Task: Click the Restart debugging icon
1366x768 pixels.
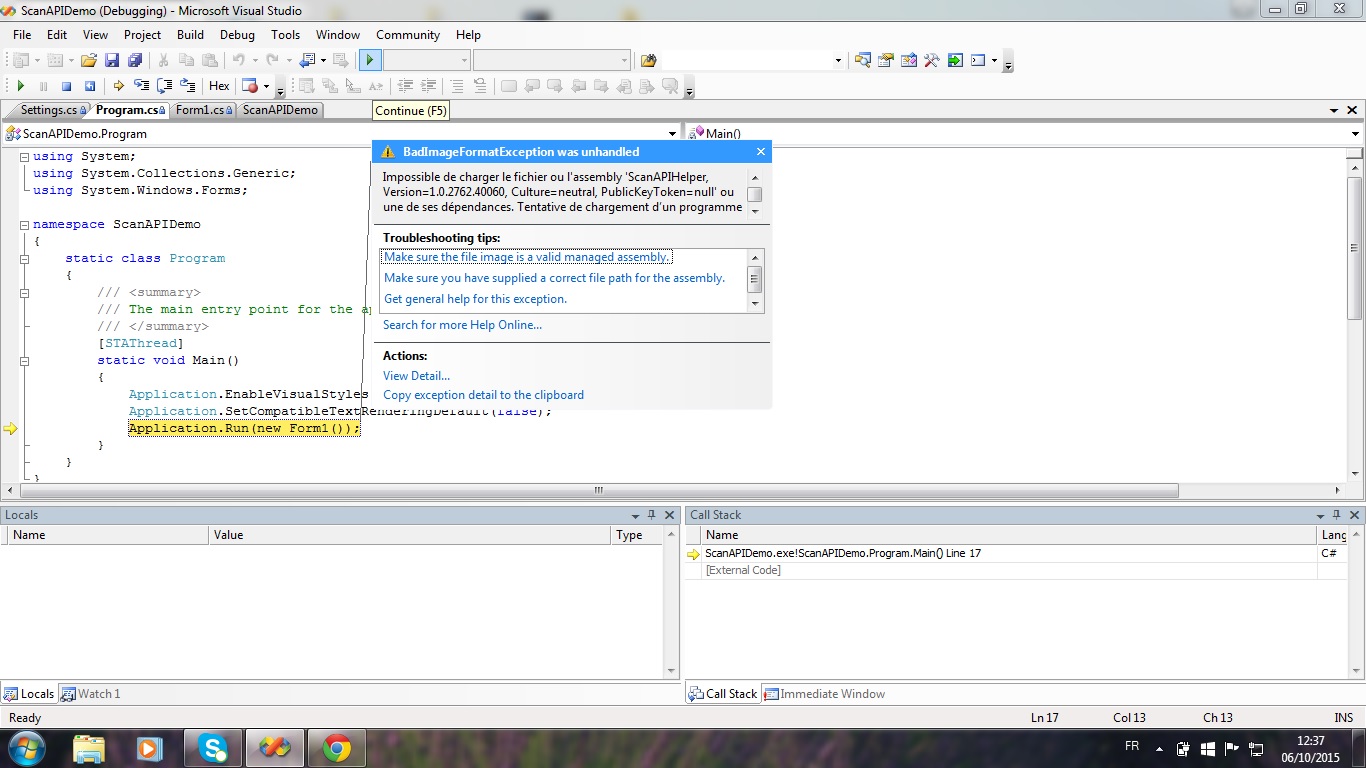Action: (89, 86)
